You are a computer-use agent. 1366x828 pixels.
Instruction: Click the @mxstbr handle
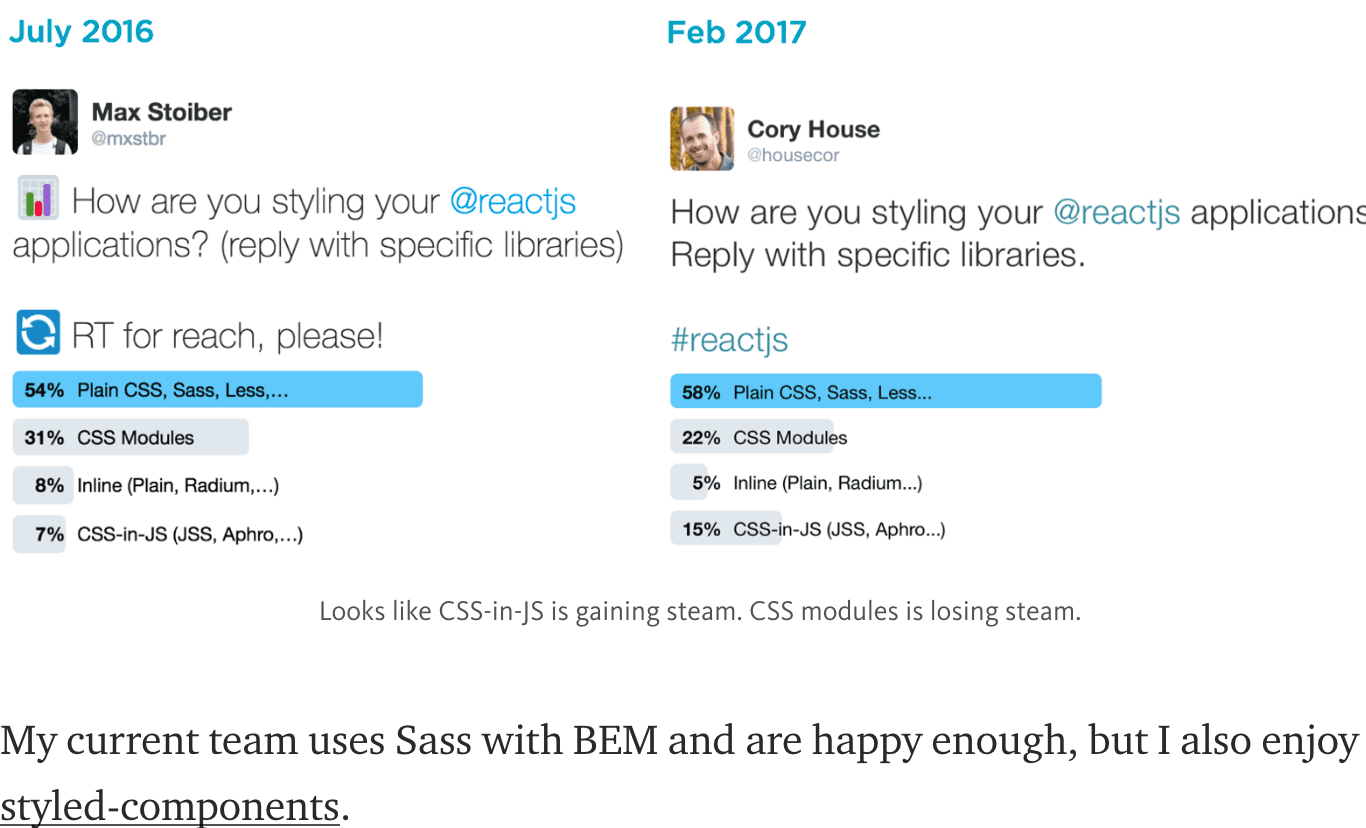click(x=129, y=139)
